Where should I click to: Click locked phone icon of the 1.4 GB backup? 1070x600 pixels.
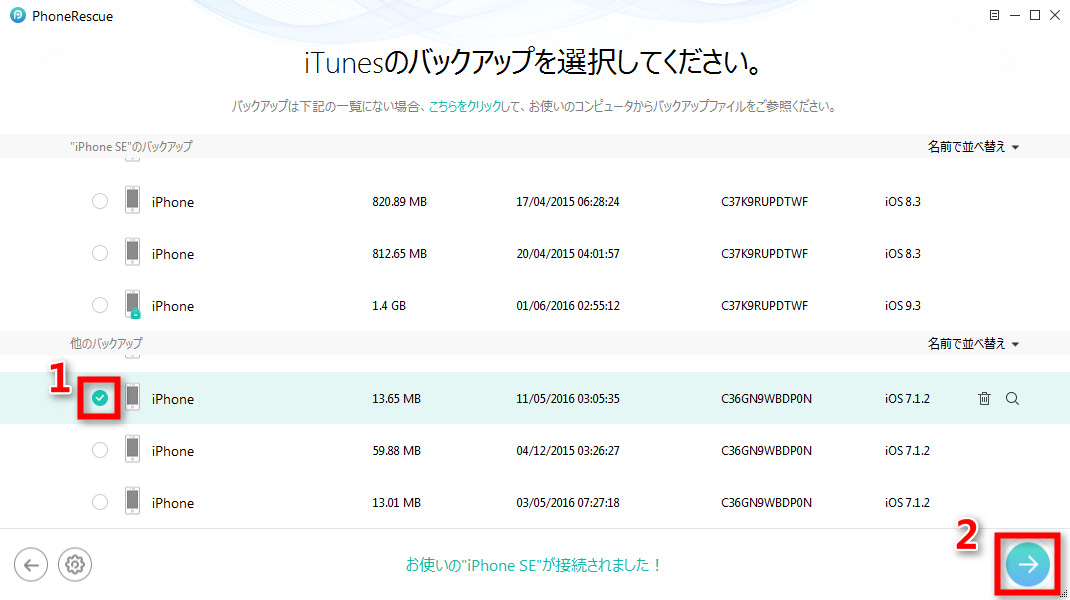coord(132,304)
